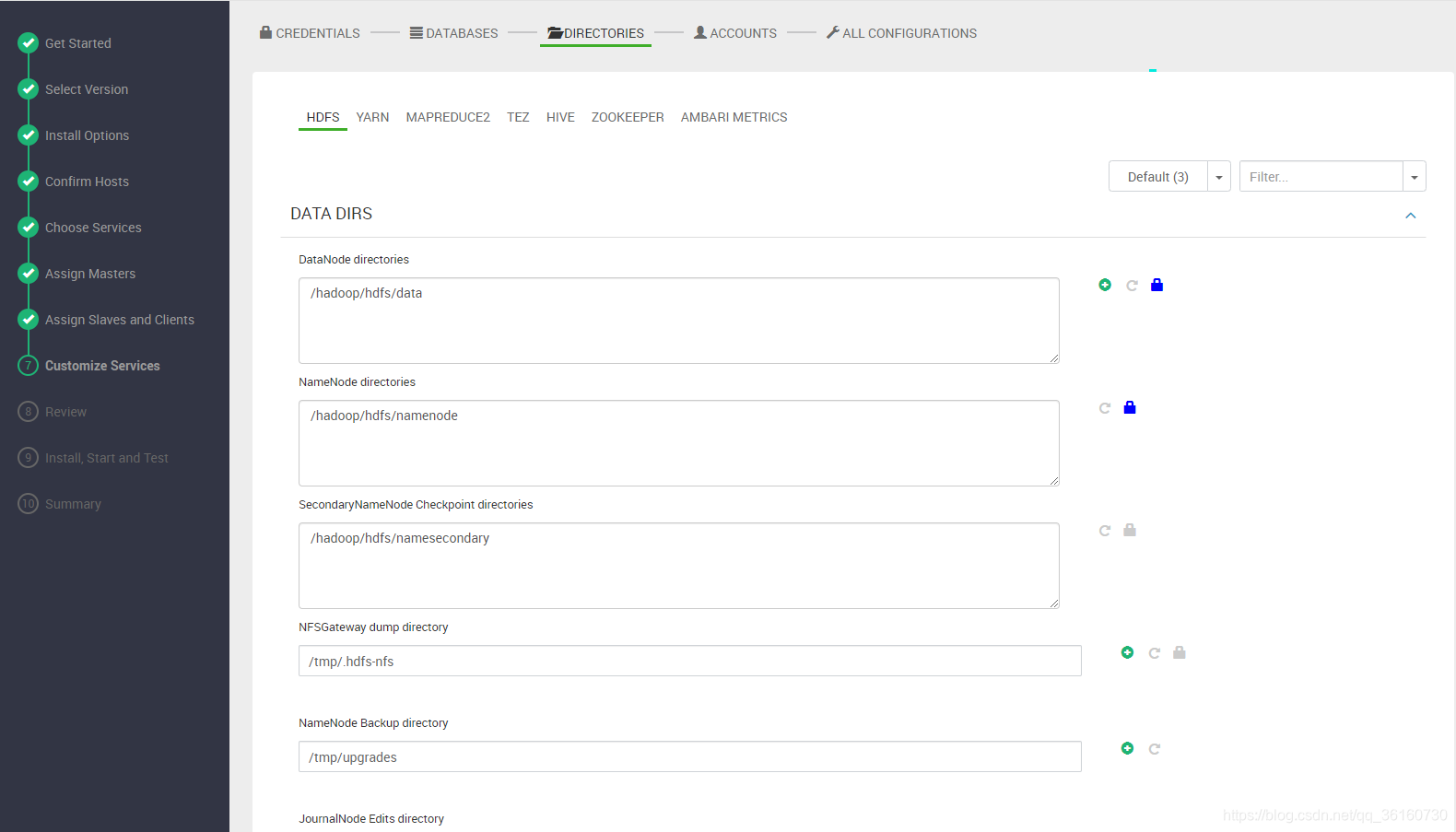This screenshot has height=832, width=1456.
Task: Click the green add icon for DataNode directories
Action: tap(1105, 285)
